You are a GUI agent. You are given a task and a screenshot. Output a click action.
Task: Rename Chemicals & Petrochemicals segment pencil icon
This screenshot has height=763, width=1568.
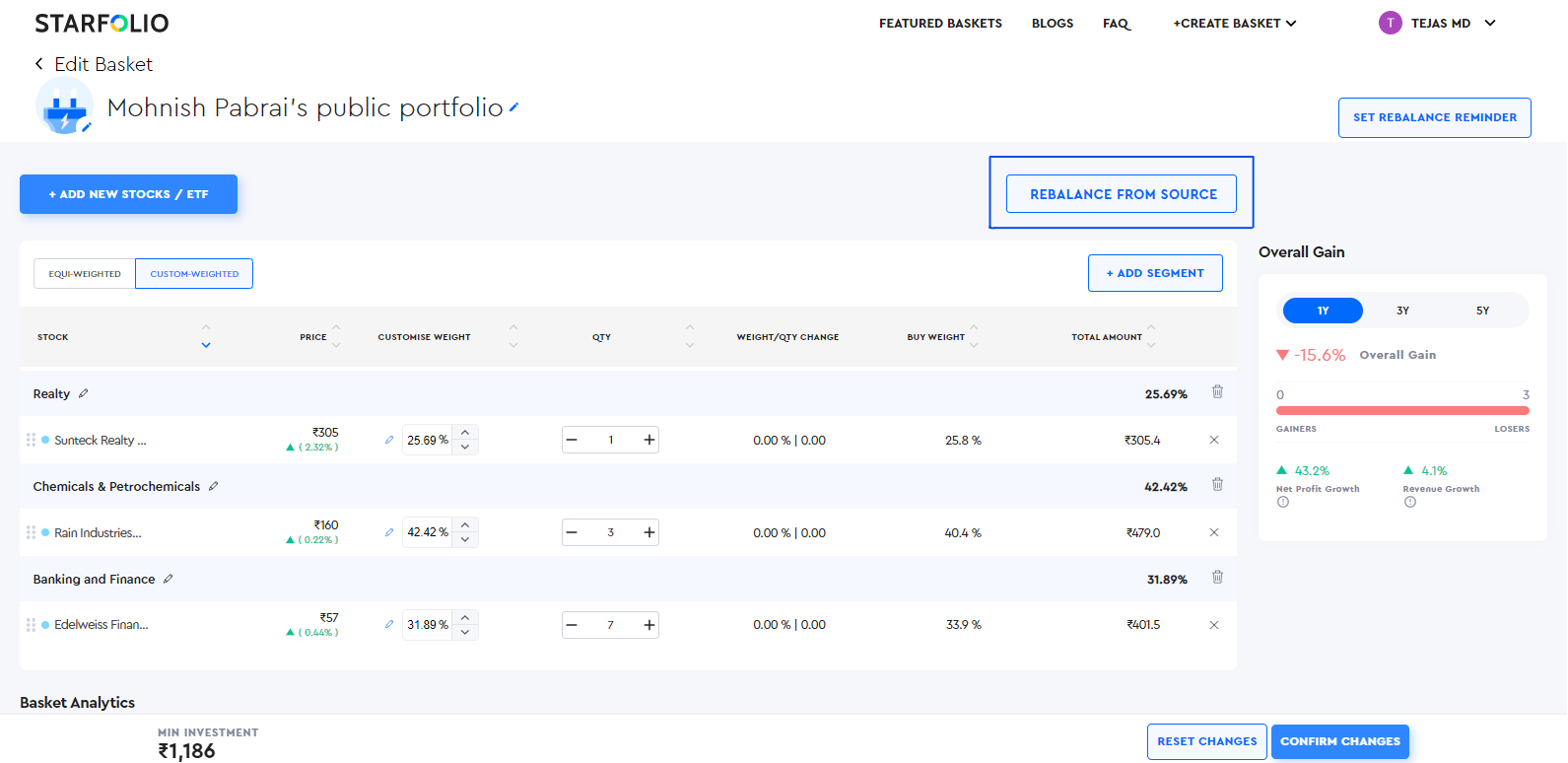[214, 486]
